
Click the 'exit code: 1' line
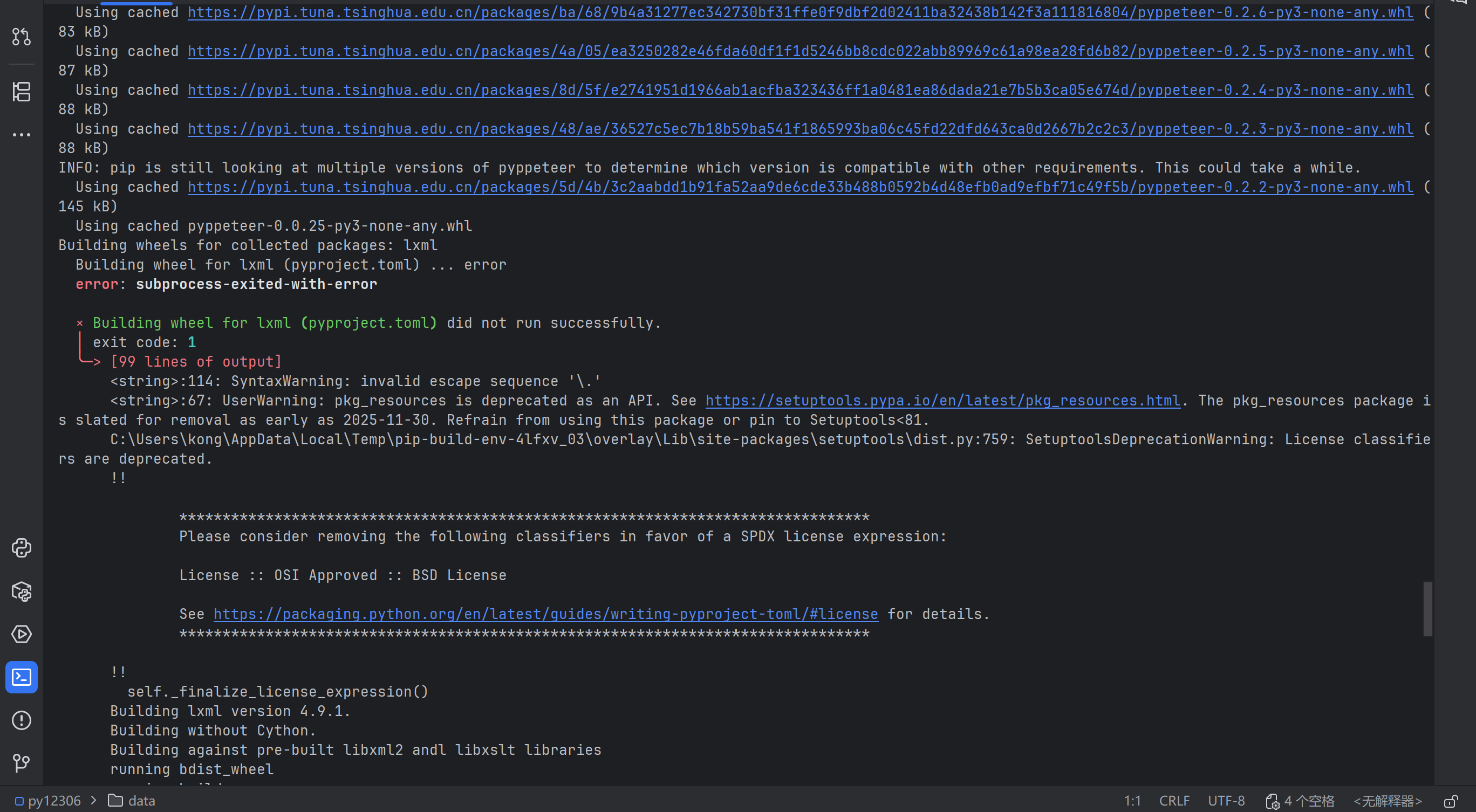click(x=145, y=342)
